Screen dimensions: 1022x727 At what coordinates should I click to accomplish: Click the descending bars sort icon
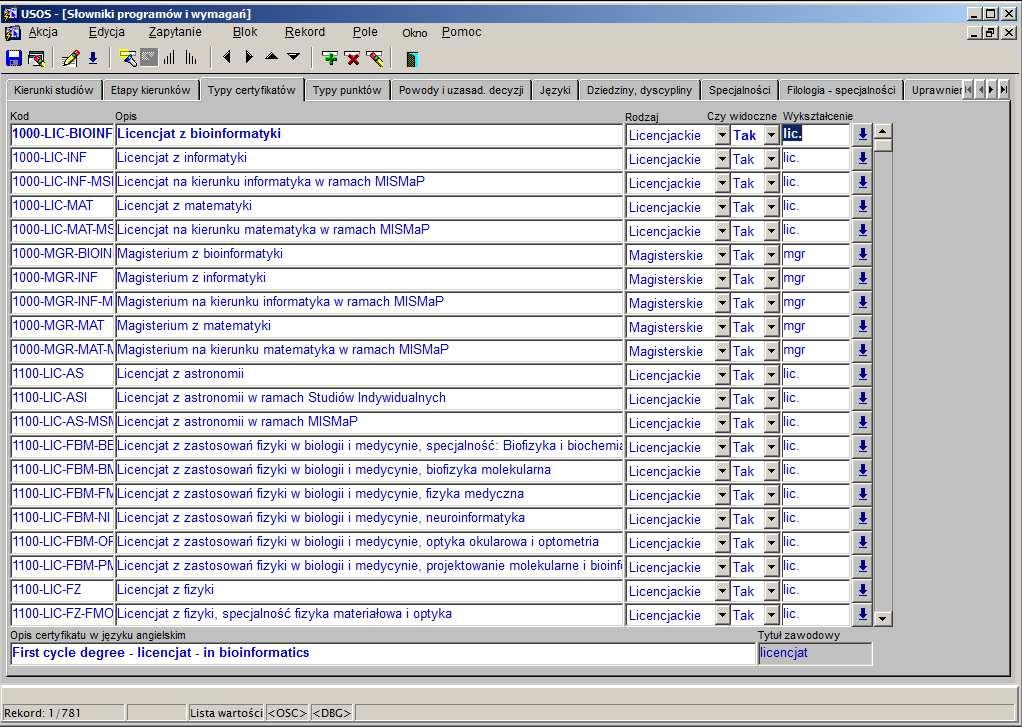click(190, 58)
